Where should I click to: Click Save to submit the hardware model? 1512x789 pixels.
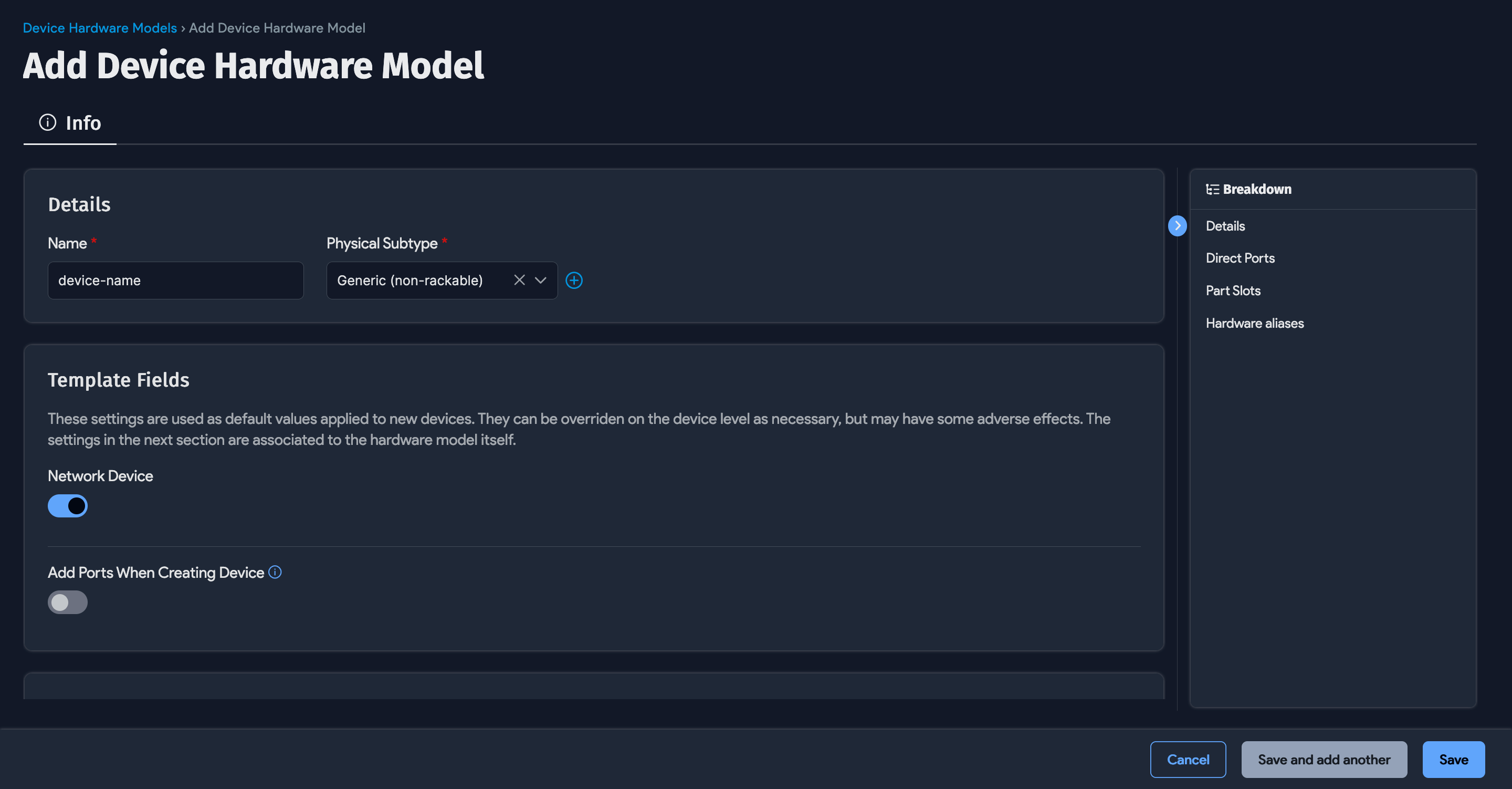pos(1453,759)
